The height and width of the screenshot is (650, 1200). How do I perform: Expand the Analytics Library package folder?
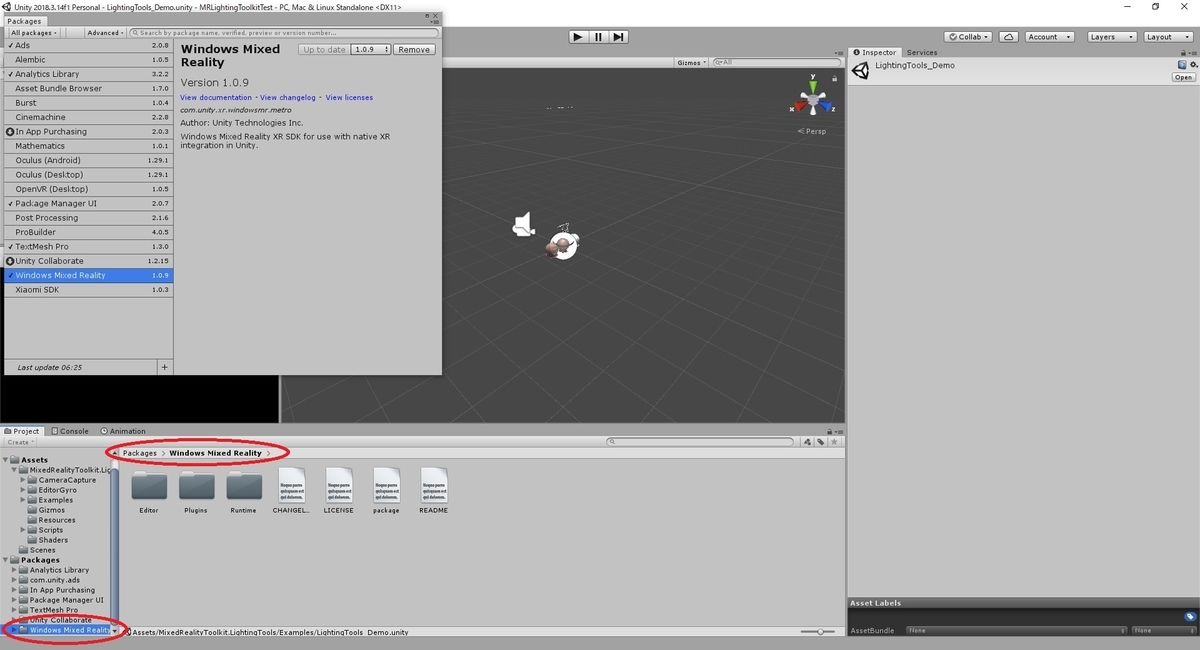15,570
